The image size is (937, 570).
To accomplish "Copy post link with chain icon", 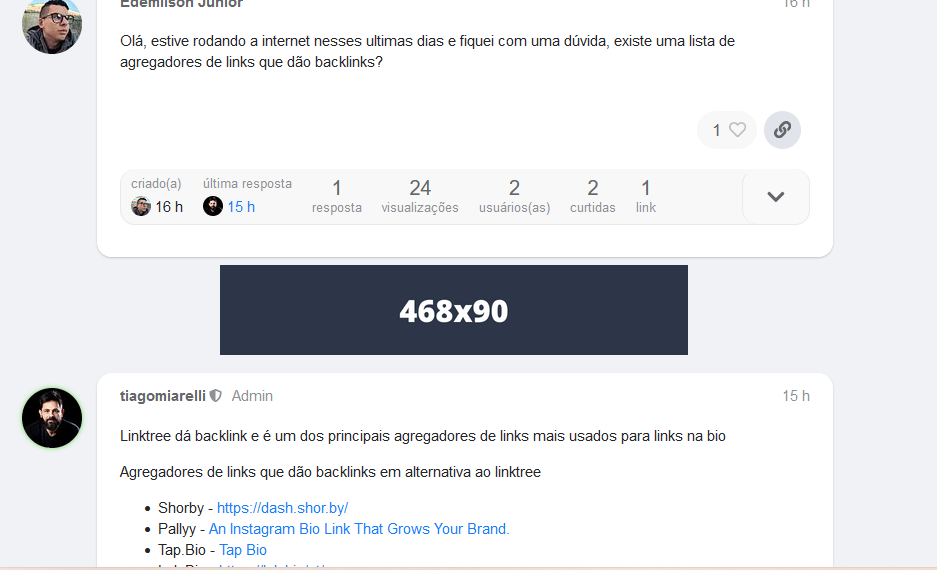I will pos(782,130).
